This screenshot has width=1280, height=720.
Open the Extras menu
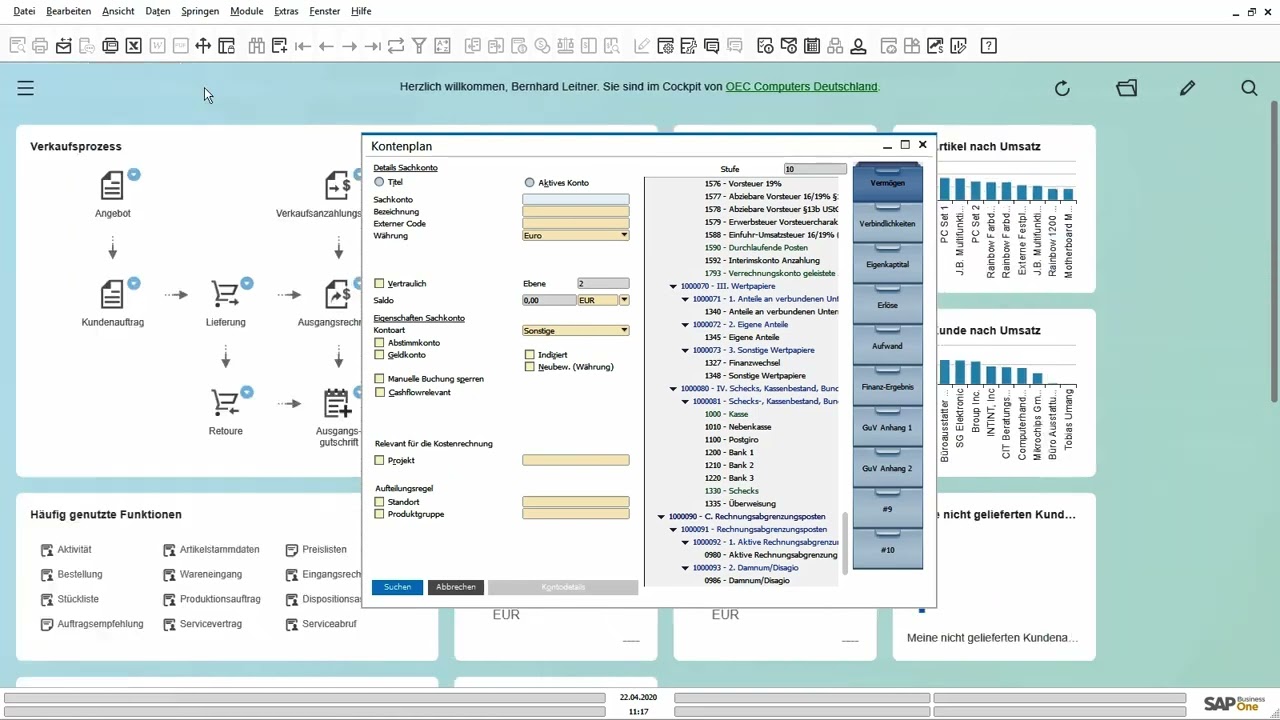pos(286,11)
